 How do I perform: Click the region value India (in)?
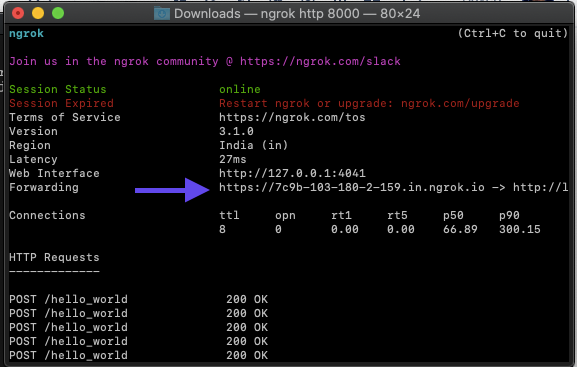pyautogui.click(x=254, y=145)
